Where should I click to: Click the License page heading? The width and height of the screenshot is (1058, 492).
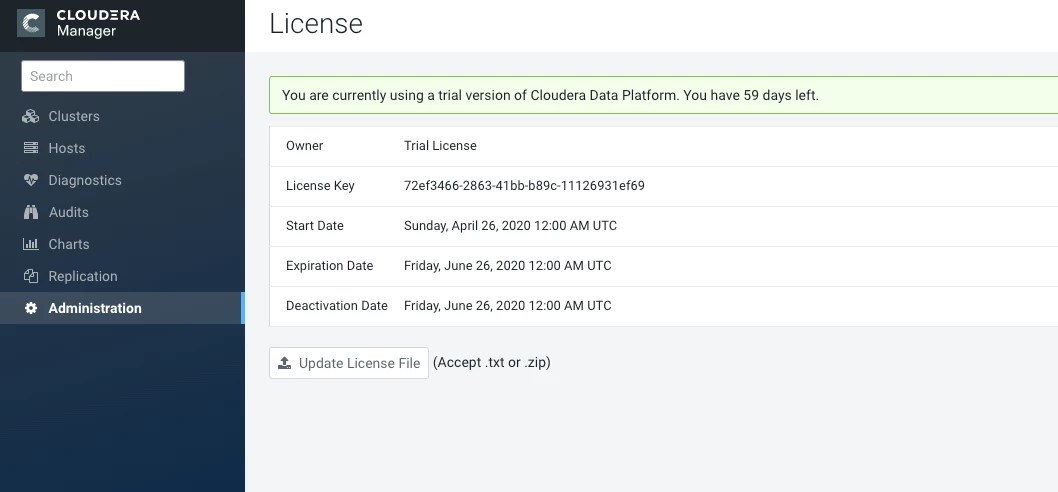tap(316, 24)
